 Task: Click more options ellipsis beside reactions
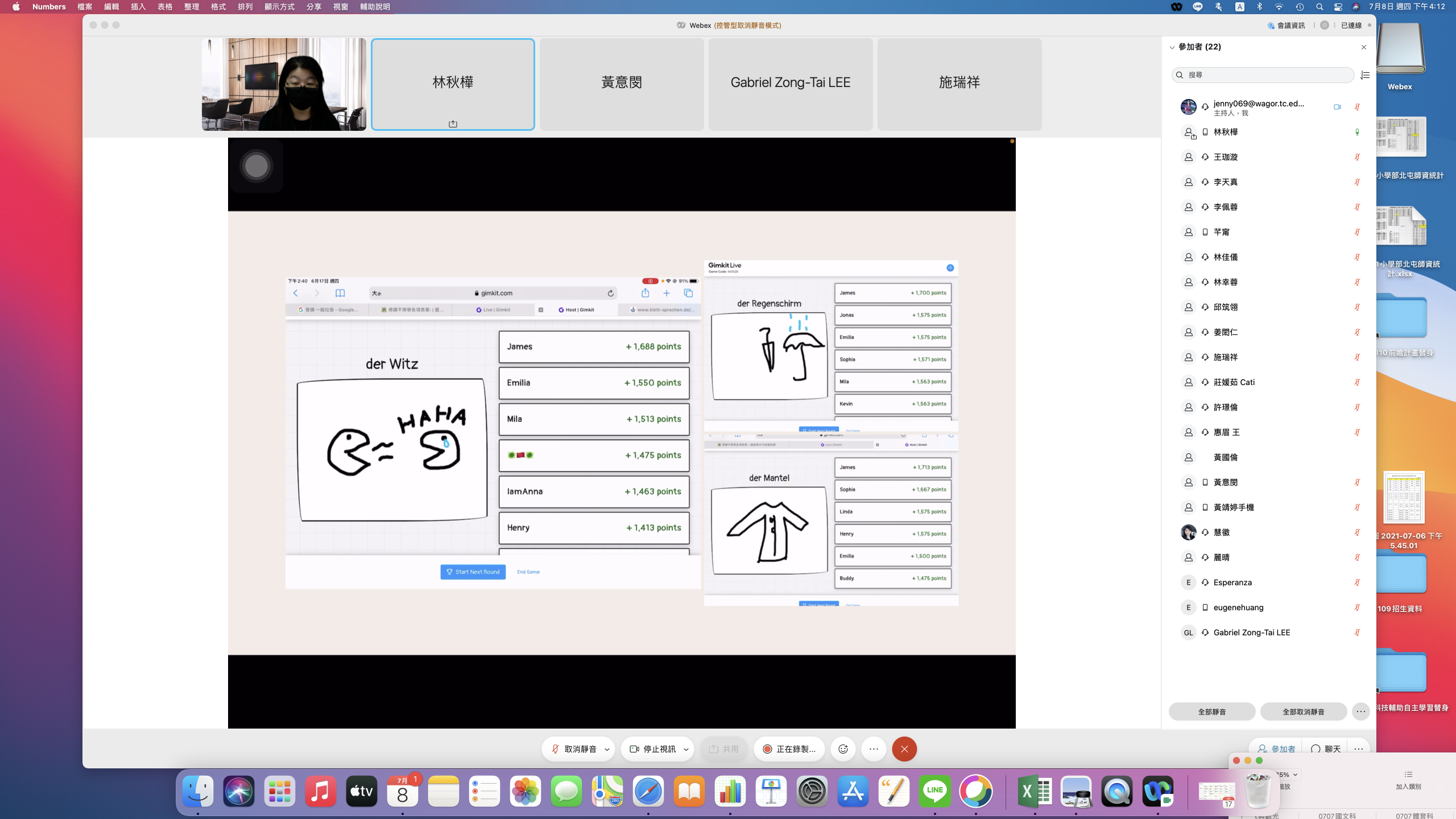point(874,749)
